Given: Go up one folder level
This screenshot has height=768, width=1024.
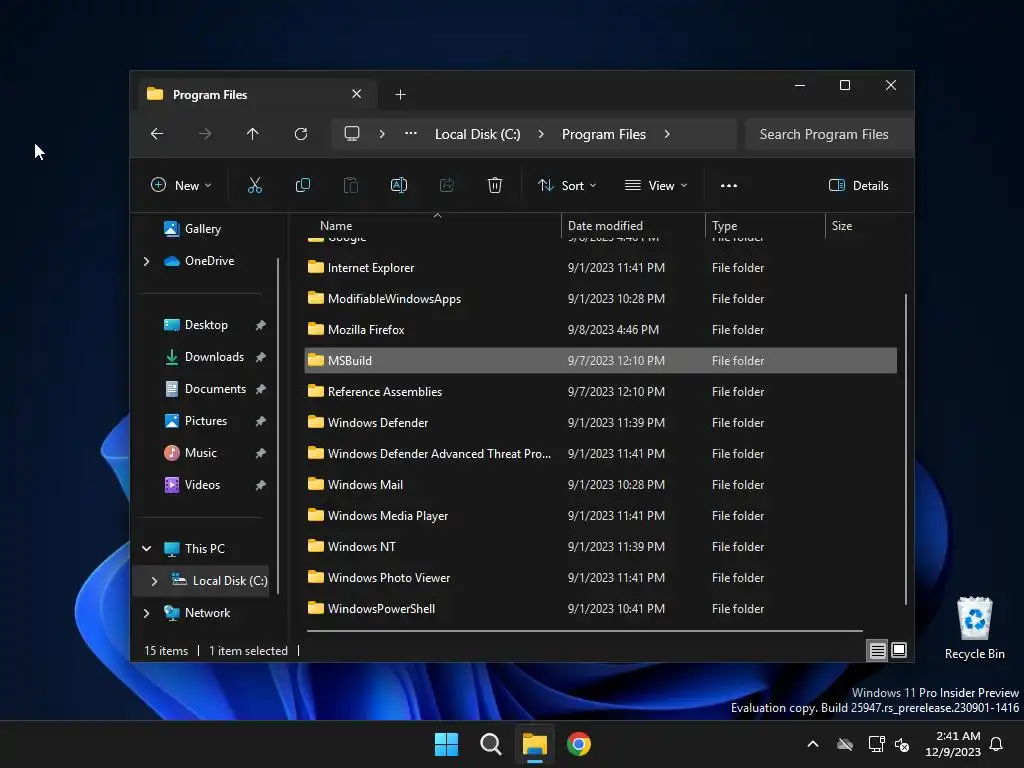Looking at the screenshot, I should [252, 134].
